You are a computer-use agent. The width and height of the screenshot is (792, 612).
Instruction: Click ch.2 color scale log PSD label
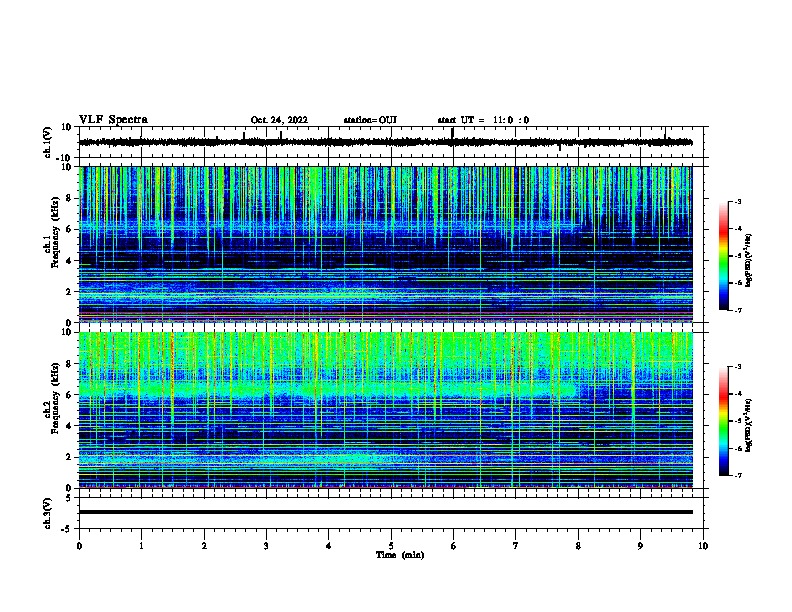tap(748, 426)
